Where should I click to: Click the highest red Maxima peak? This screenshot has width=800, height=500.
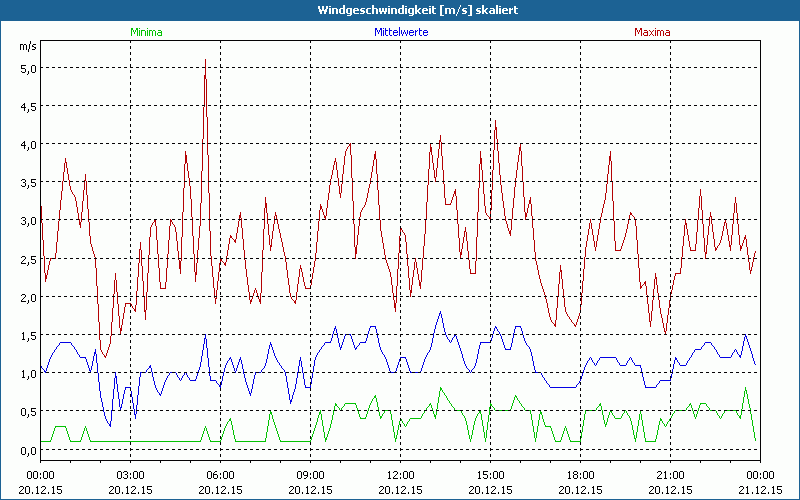[205, 60]
